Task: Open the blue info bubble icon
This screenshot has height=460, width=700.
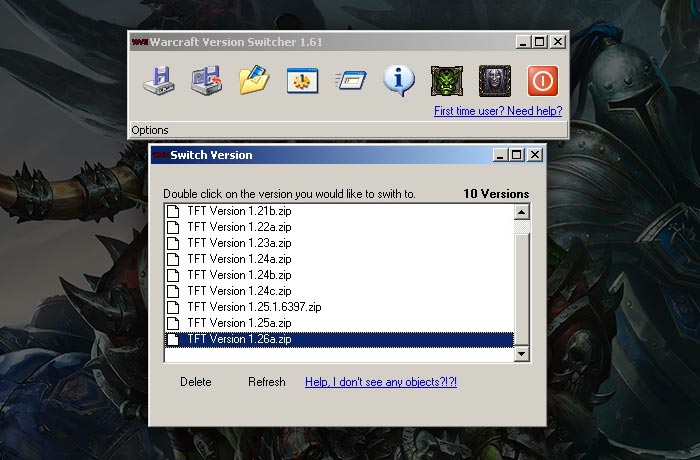Action: tap(399, 80)
